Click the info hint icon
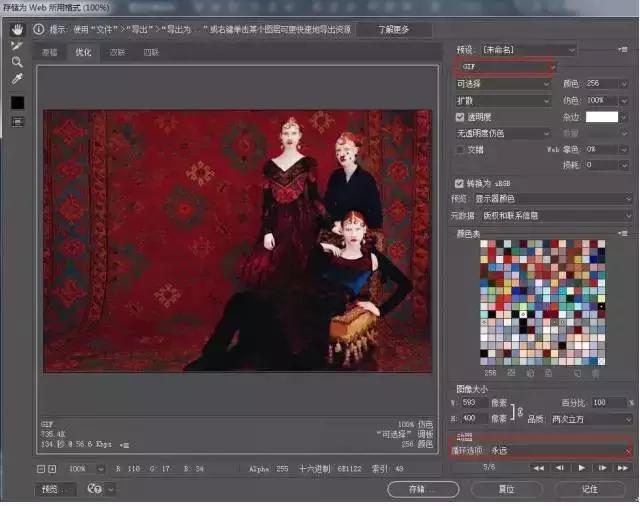The width and height of the screenshot is (640, 506). coord(38,29)
